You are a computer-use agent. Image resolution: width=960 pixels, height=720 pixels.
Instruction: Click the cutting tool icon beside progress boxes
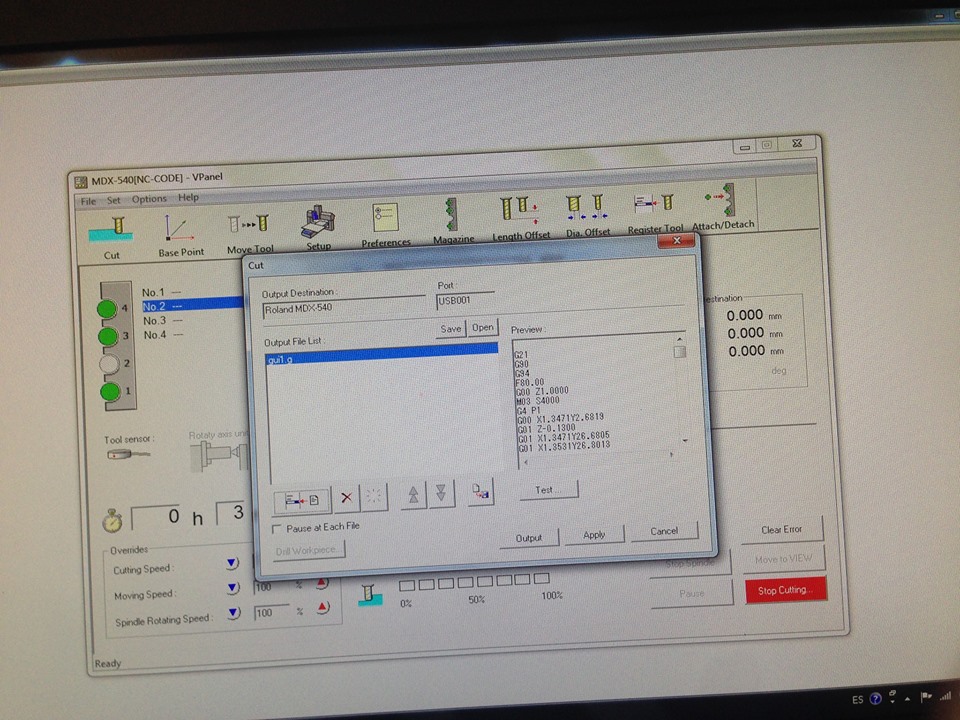(369, 595)
